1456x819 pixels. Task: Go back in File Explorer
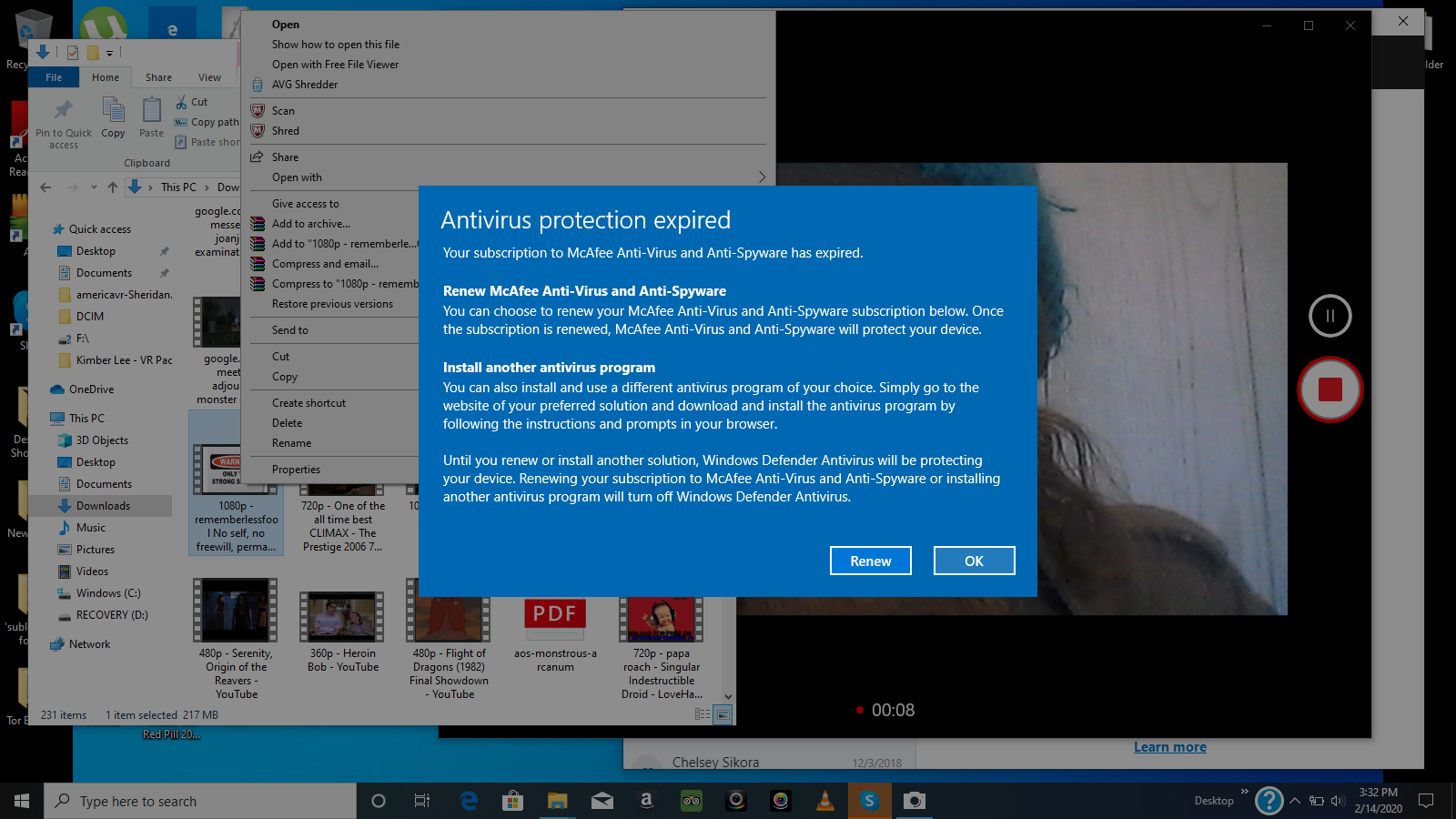pyautogui.click(x=45, y=187)
